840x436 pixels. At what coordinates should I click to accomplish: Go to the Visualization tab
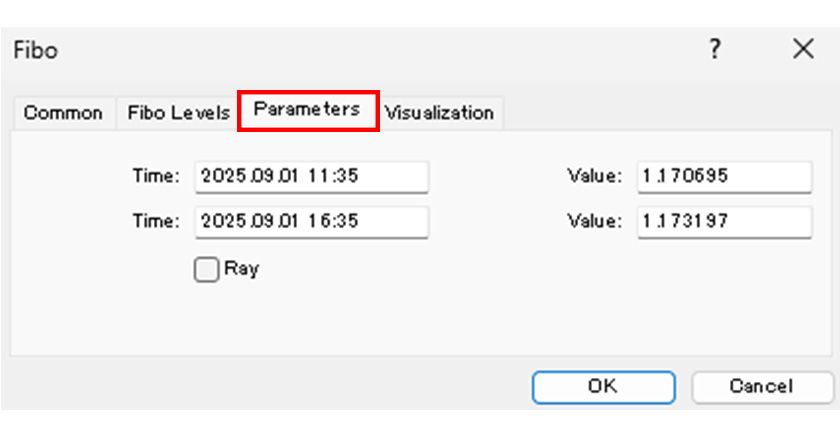pos(440,113)
